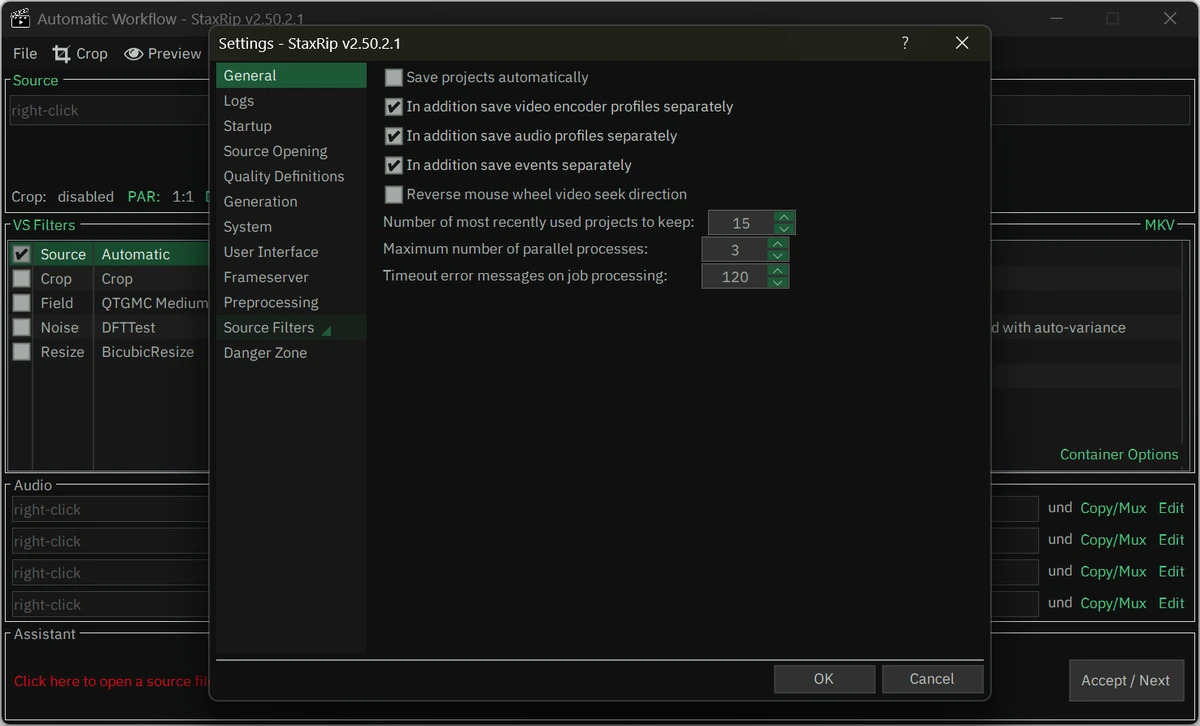This screenshot has height=726, width=1200.
Task: Enable Save projects automatically
Action: coord(394,77)
